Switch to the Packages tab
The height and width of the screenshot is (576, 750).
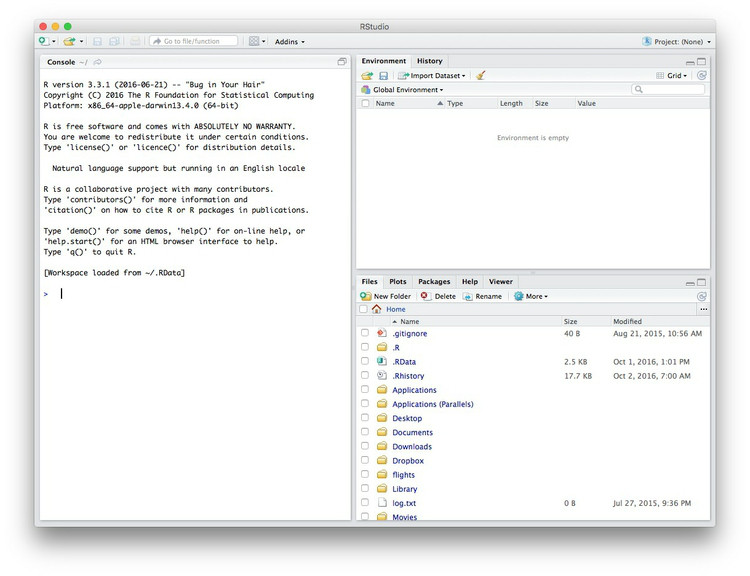coord(434,281)
